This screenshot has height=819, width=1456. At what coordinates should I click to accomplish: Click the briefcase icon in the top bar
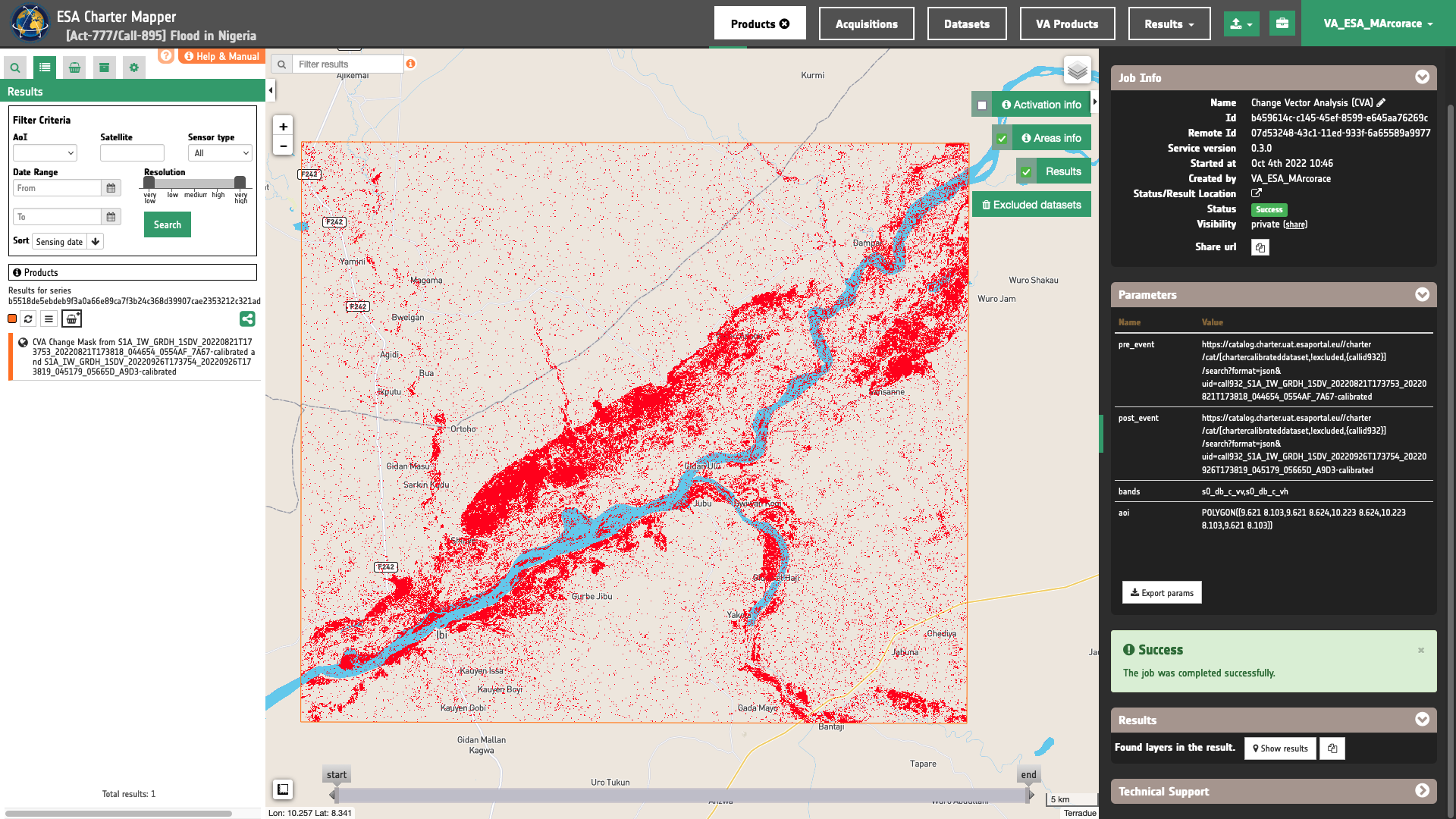point(1282,24)
